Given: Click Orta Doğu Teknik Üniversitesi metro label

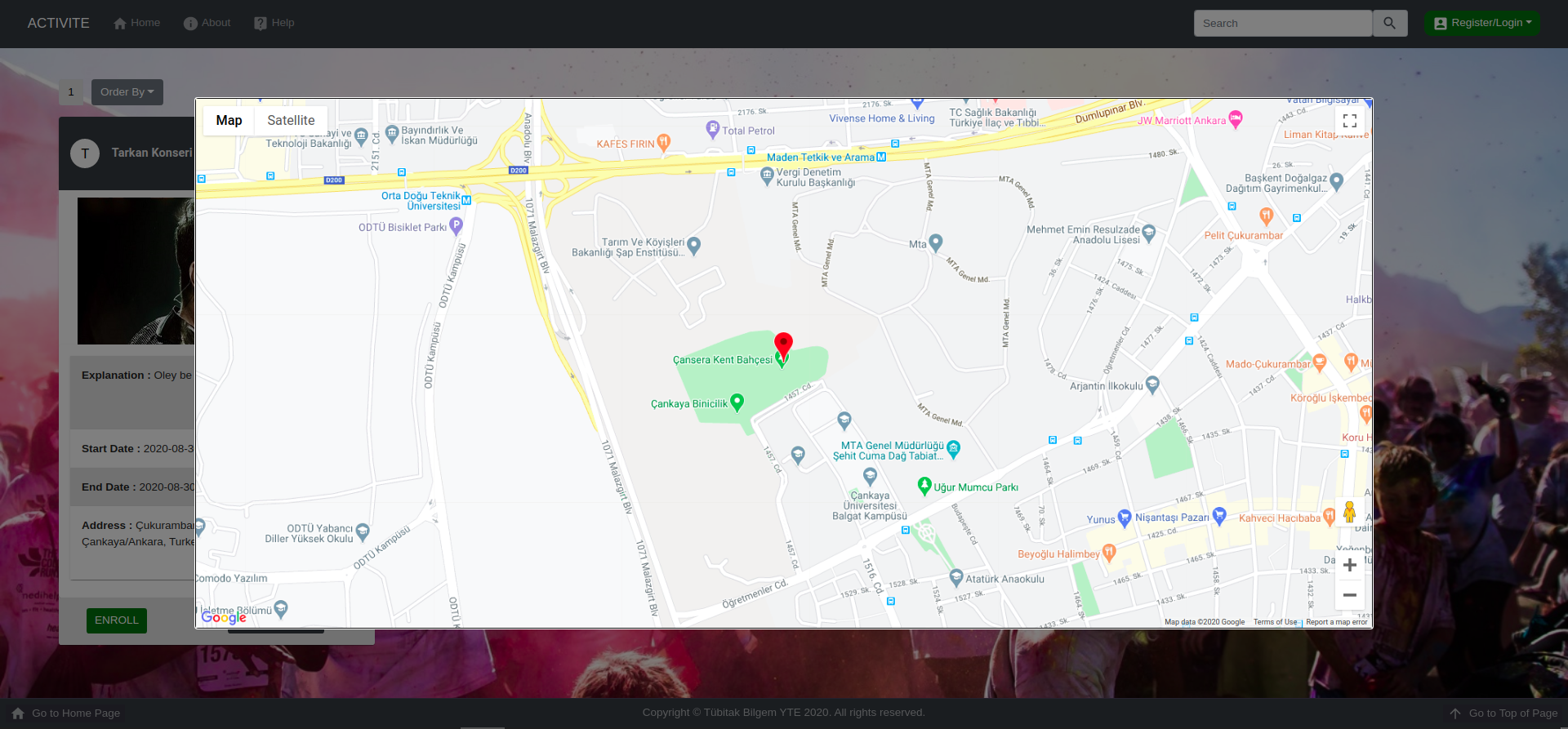Looking at the screenshot, I should [421, 201].
